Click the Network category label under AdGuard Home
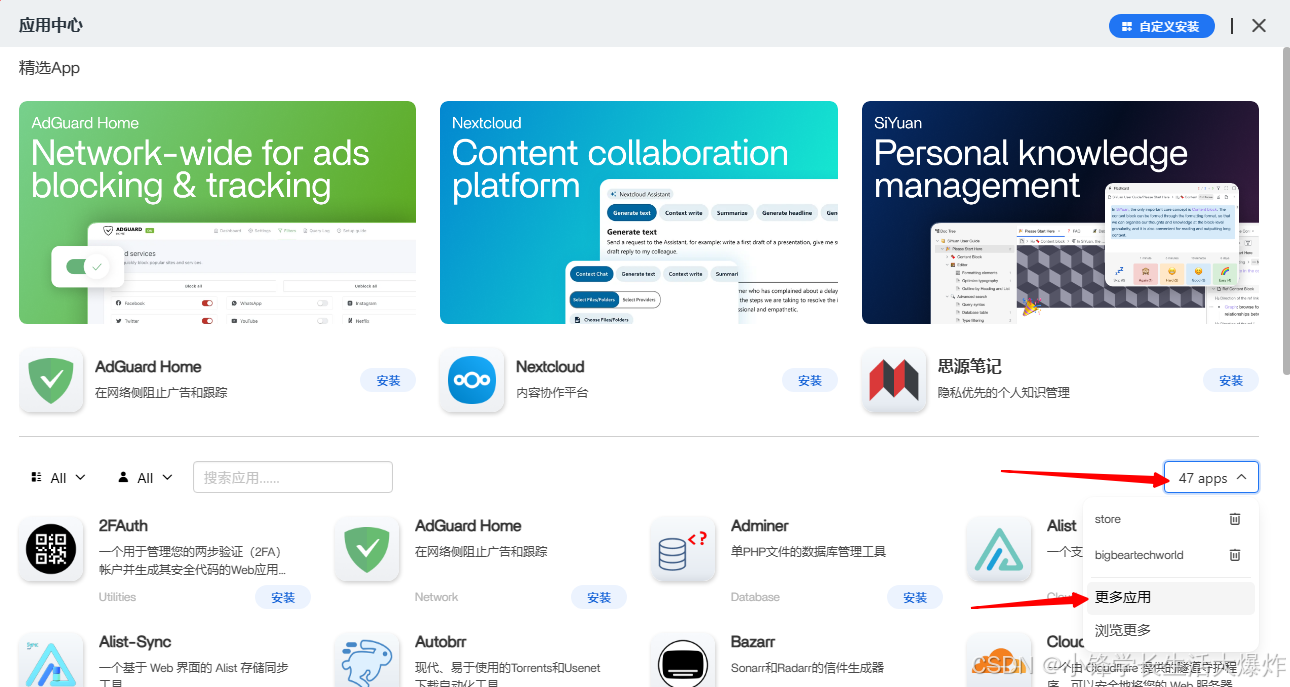 click(437, 597)
